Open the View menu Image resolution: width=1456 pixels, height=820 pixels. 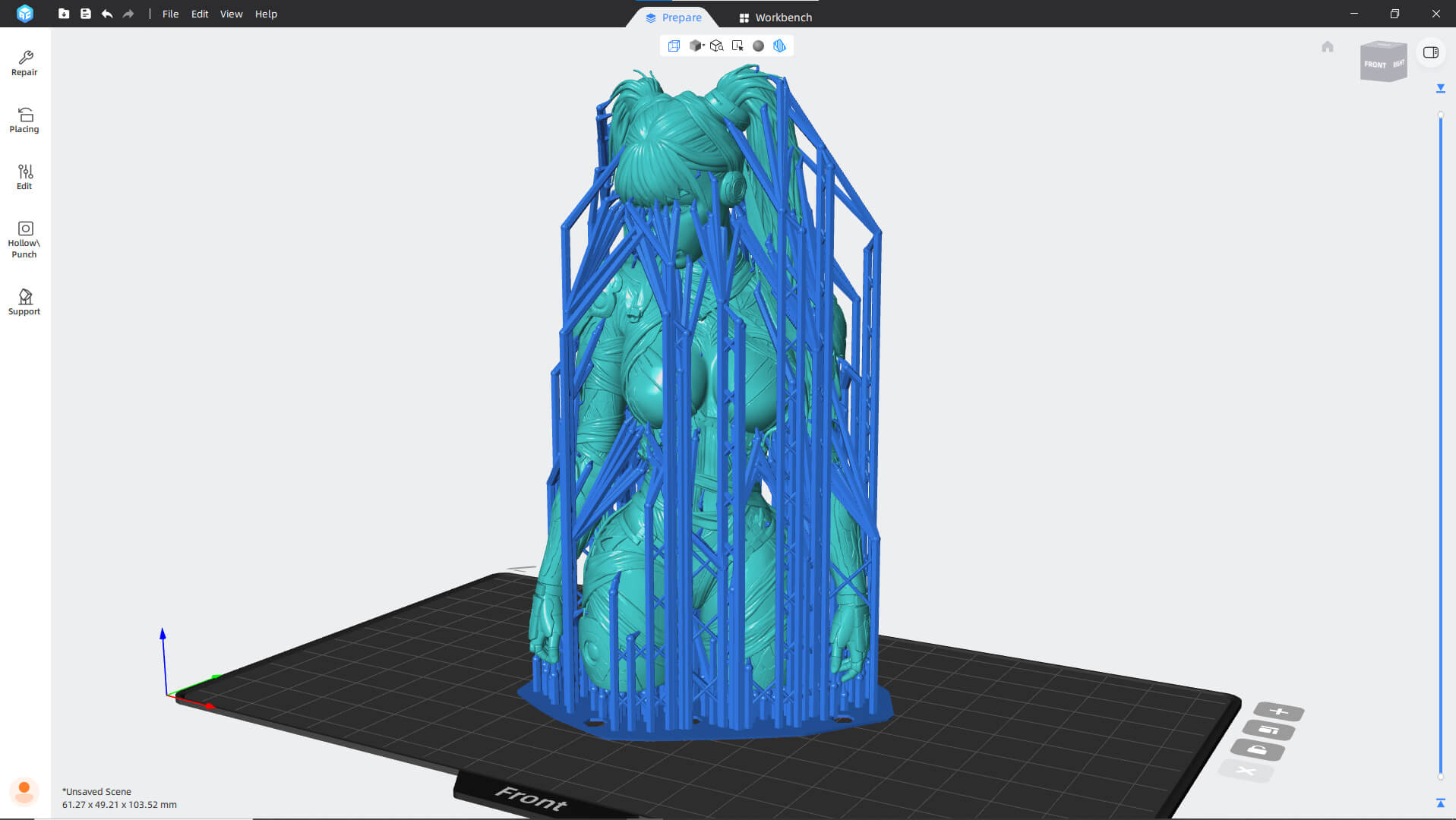point(231,14)
